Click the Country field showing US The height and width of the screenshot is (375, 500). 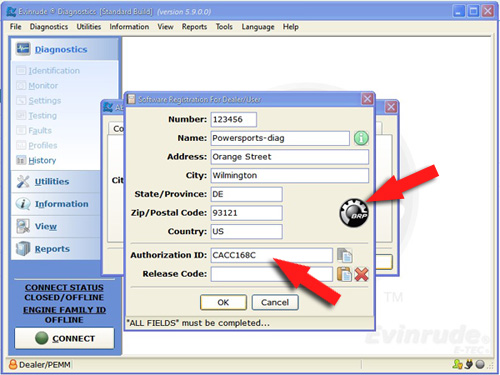pyautogui.click(x=247, y=231)
